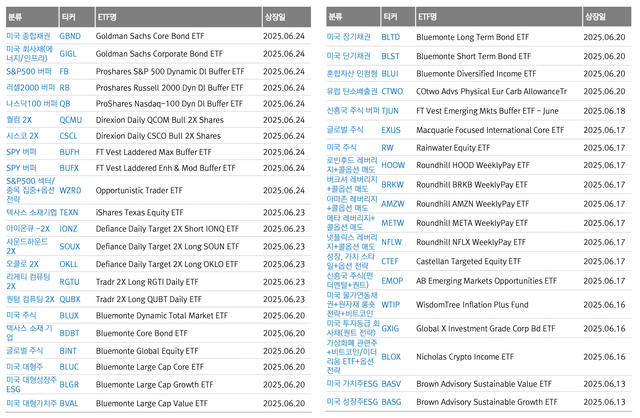Click the BLOX ticker
Image resolution: width=640 pixels, height=418 pixels.
391,357
